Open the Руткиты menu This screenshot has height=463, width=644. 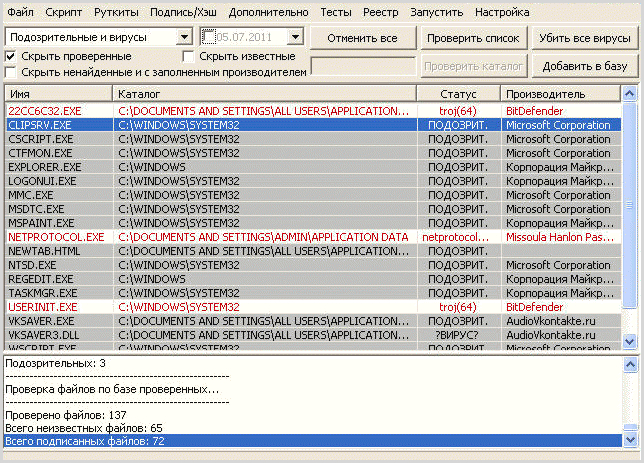tap(117, 13)
